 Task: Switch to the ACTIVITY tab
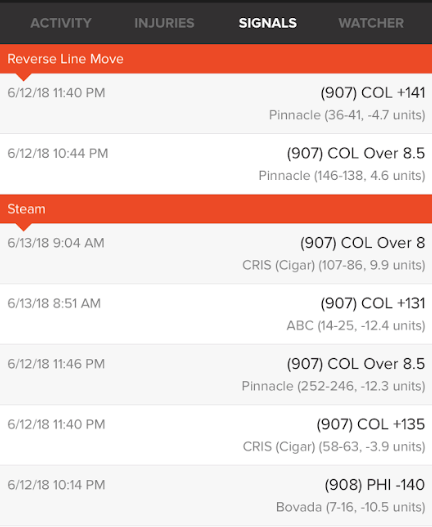[x=61, y=23]
